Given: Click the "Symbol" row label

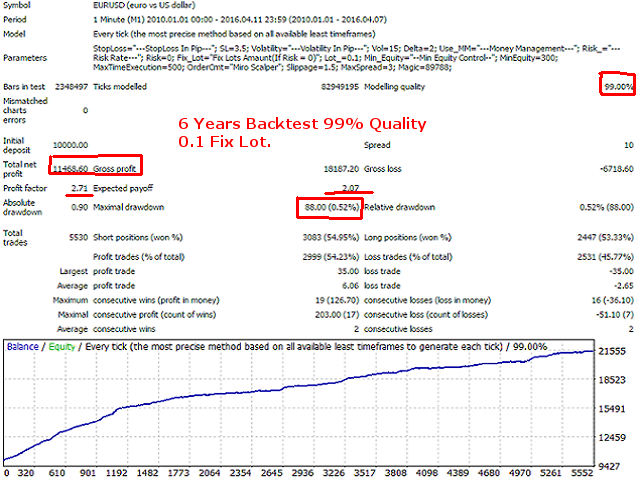Looking at the screenshot, I should 17,5.
